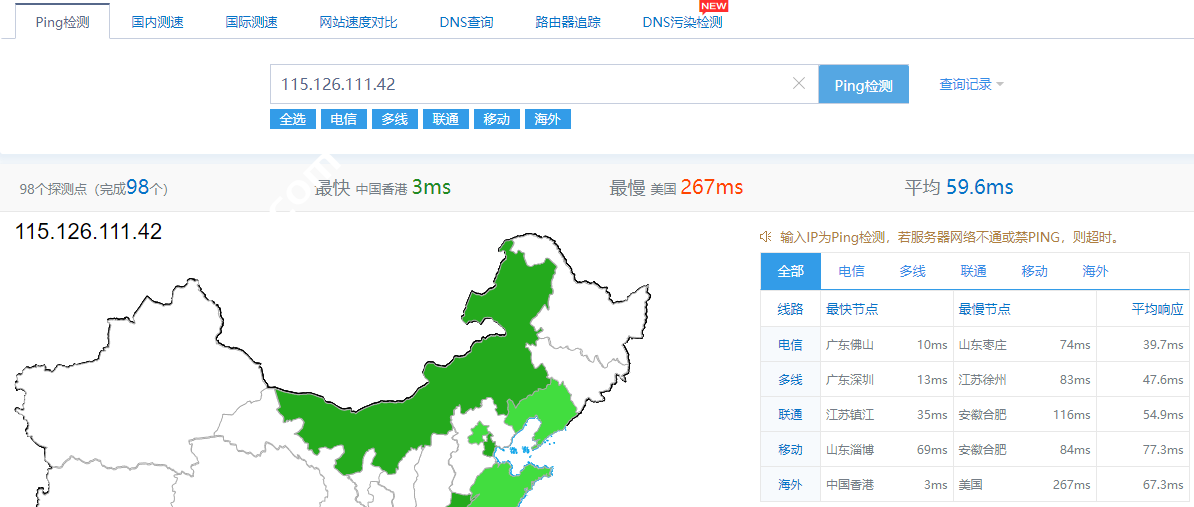Switch to 国内测速 tab
The width and height of the screenshot is (1194, 507).
pos(158,22)
